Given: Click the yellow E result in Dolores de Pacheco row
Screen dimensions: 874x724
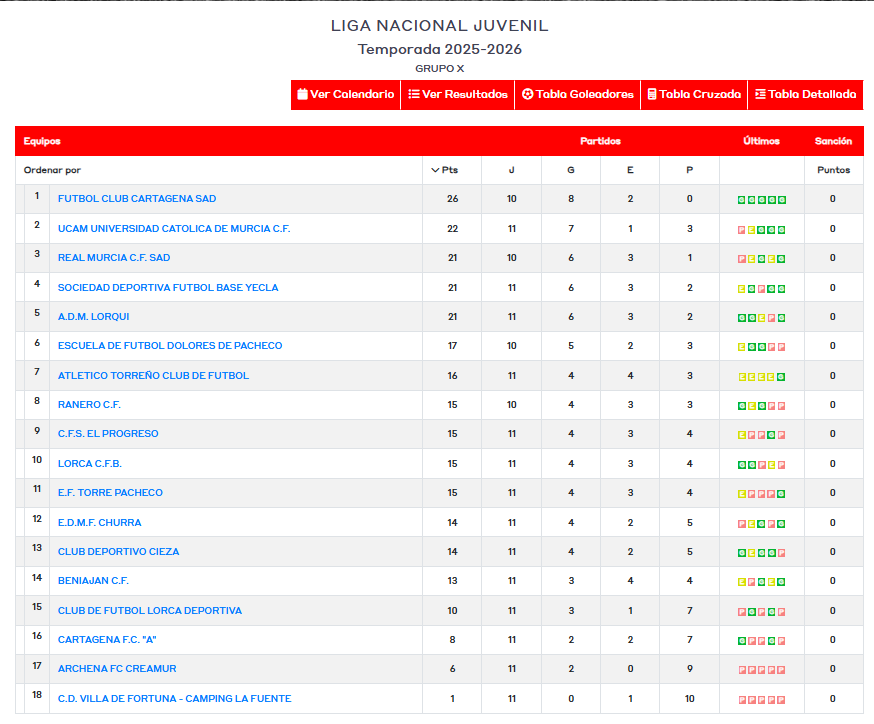Looking at the screenshot, I should click(741, 347).
